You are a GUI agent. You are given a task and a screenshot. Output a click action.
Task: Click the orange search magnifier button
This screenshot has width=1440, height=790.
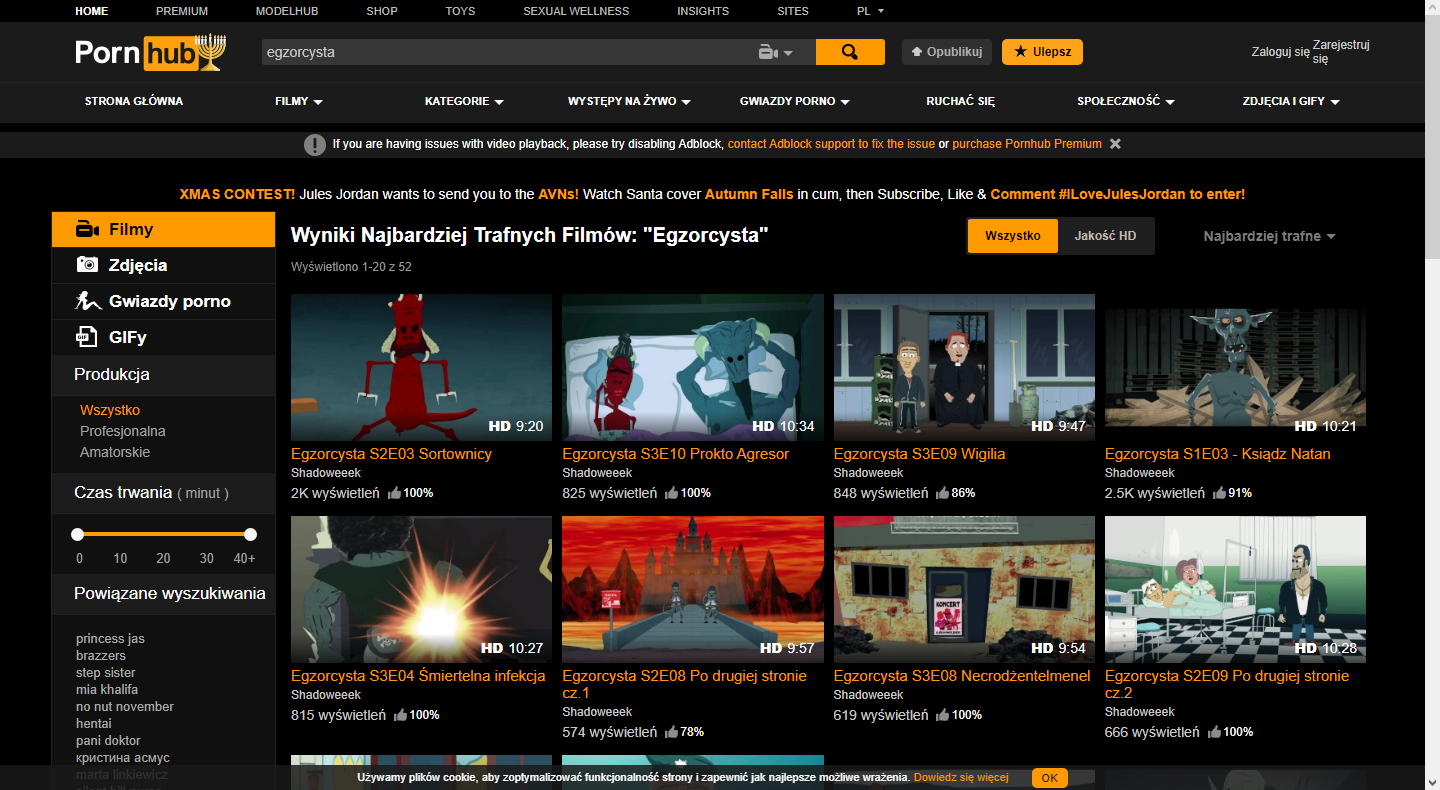(850, 52)
